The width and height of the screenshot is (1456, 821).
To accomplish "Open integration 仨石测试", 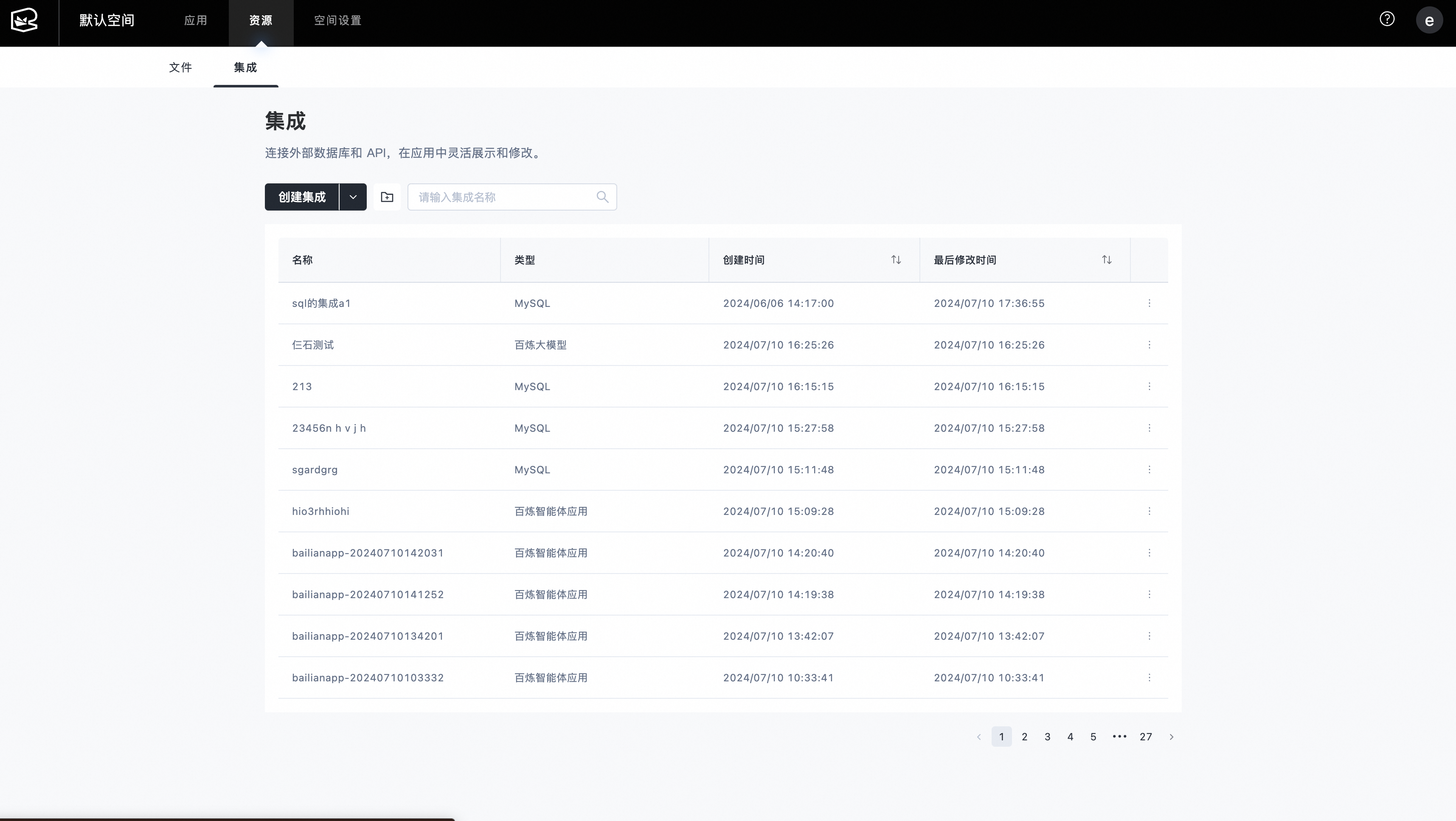I will (312, 345).
